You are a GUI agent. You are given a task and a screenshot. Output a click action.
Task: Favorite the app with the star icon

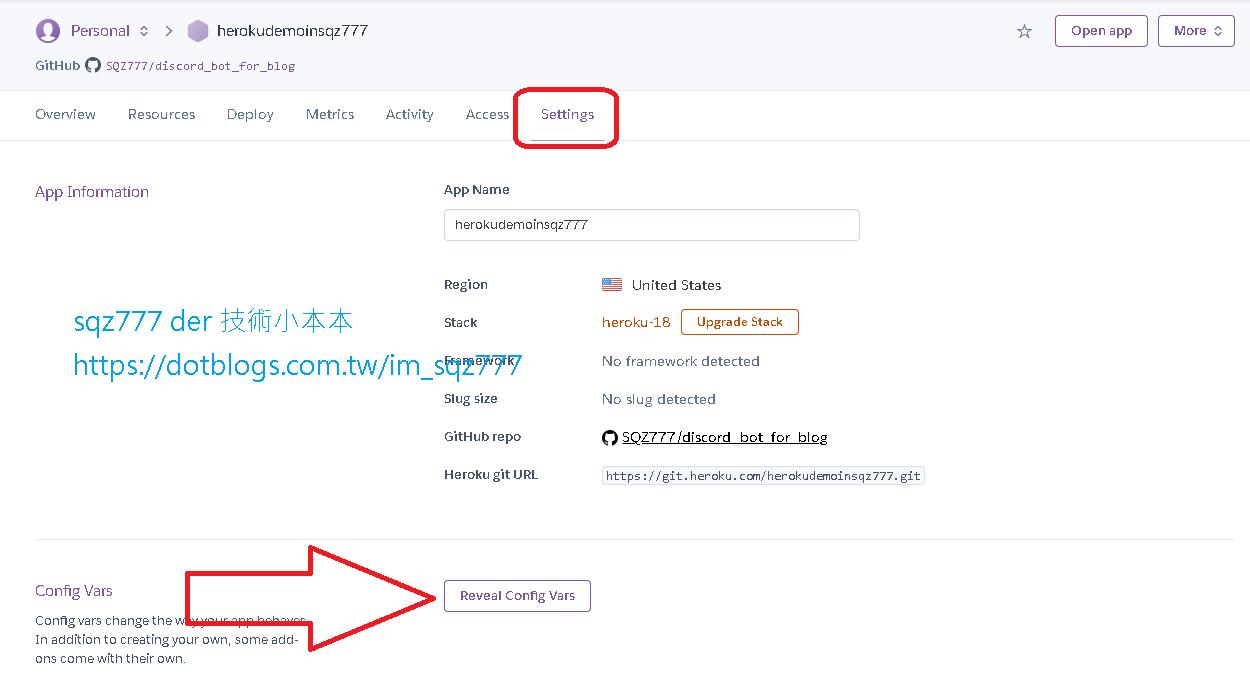[x=1024, y=31]
